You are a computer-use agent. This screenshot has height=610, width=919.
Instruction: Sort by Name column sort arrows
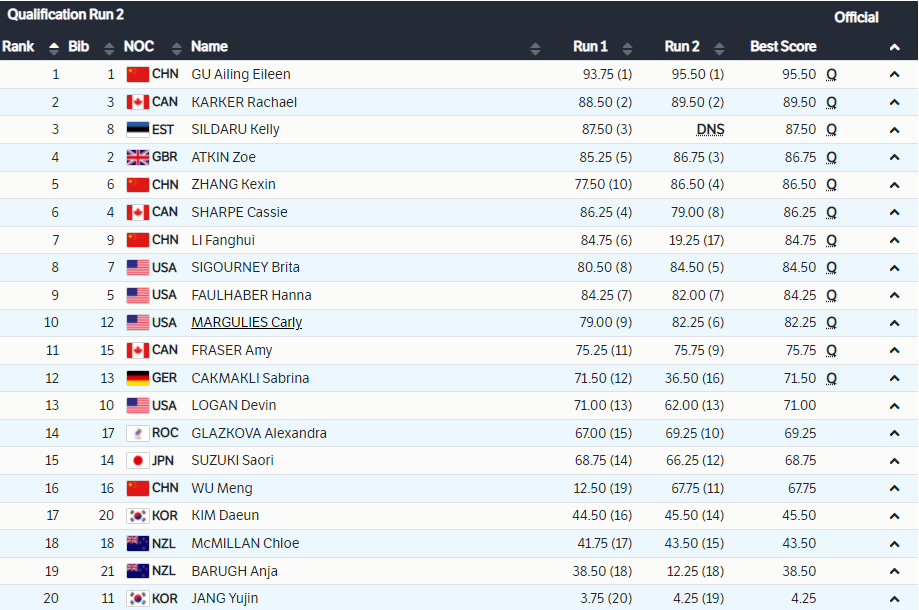(x=535, y=47)
